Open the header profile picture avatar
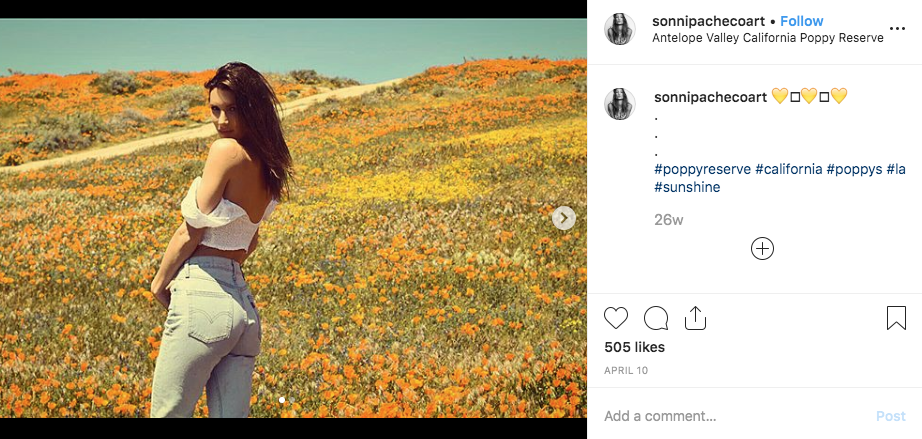922x439 pixels. 620,30
